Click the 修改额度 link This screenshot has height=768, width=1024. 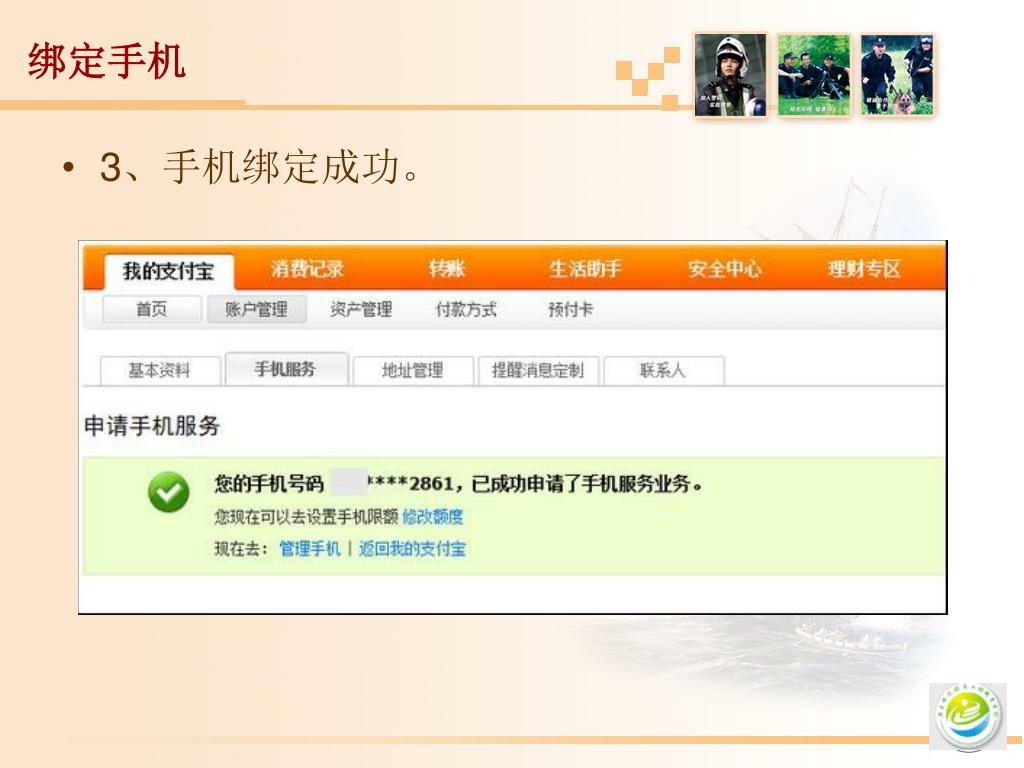click(x=433, y=517)
